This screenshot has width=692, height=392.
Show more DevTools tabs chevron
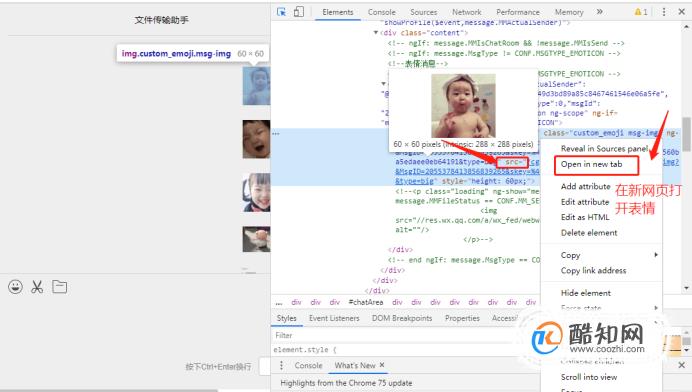click(x=599, y=12)
